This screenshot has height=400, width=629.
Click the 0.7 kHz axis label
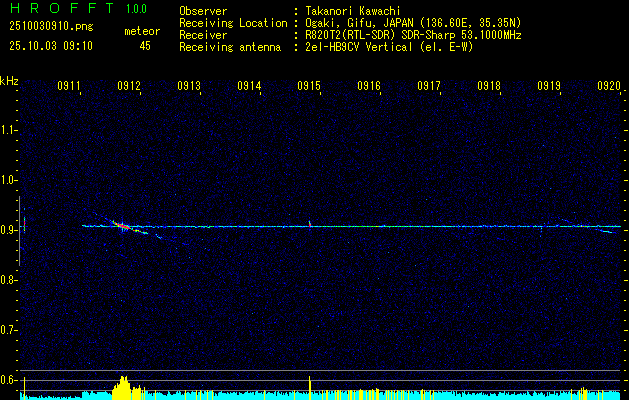pyautogui.click(x=8, y=330)
